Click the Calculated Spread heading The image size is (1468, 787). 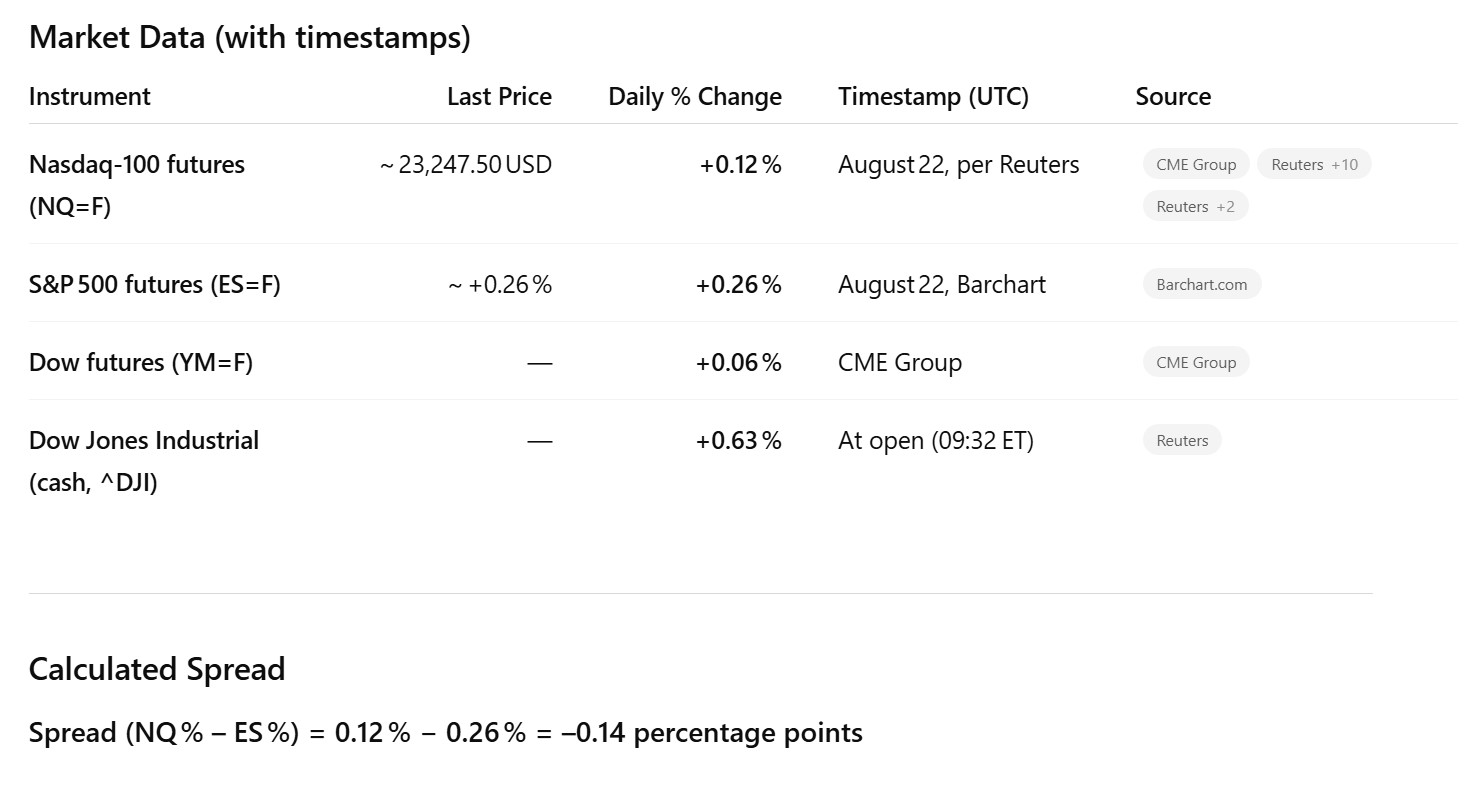(157, 669)
